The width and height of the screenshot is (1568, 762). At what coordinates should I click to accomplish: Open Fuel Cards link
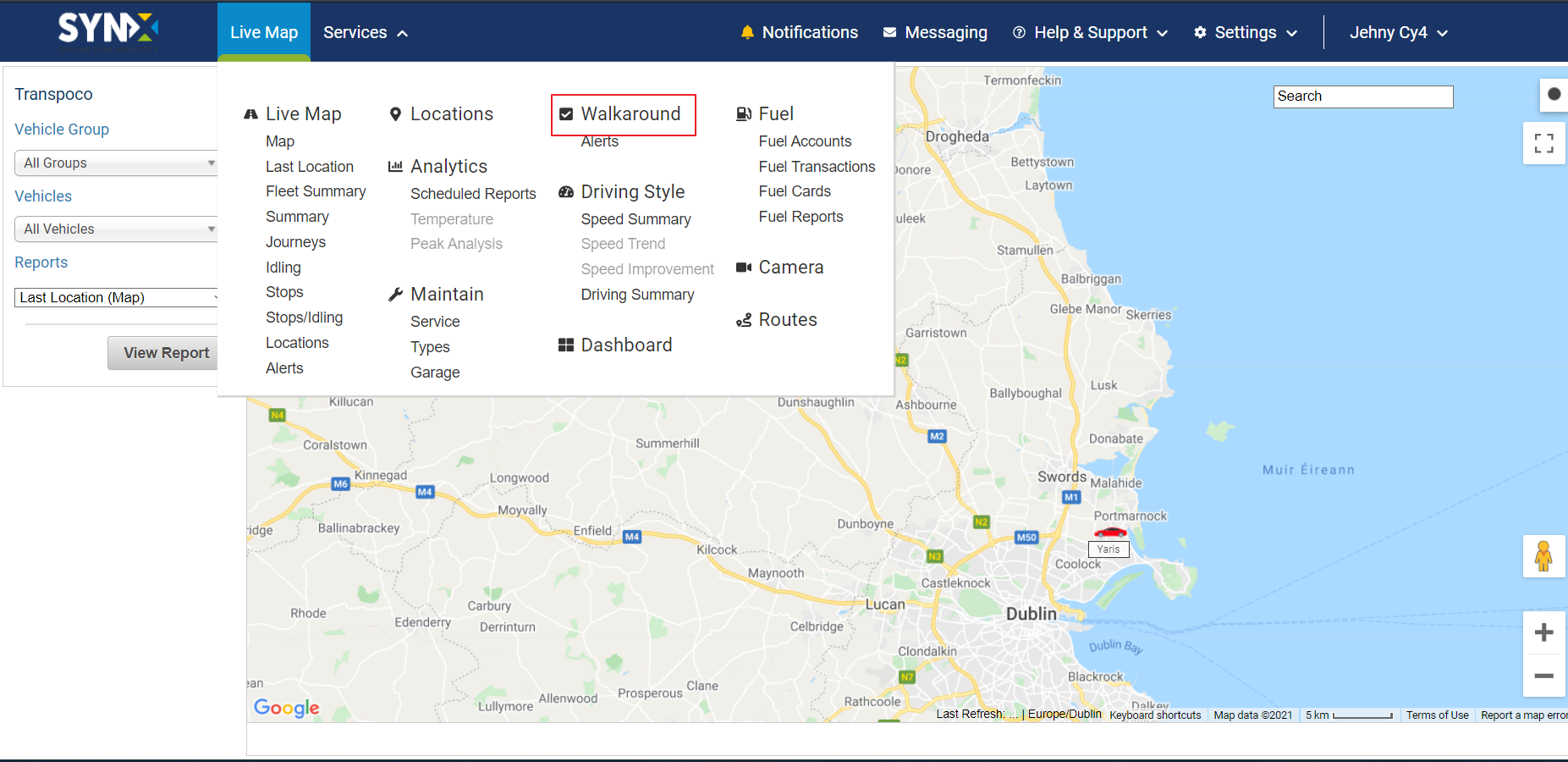tap(795, 191)
